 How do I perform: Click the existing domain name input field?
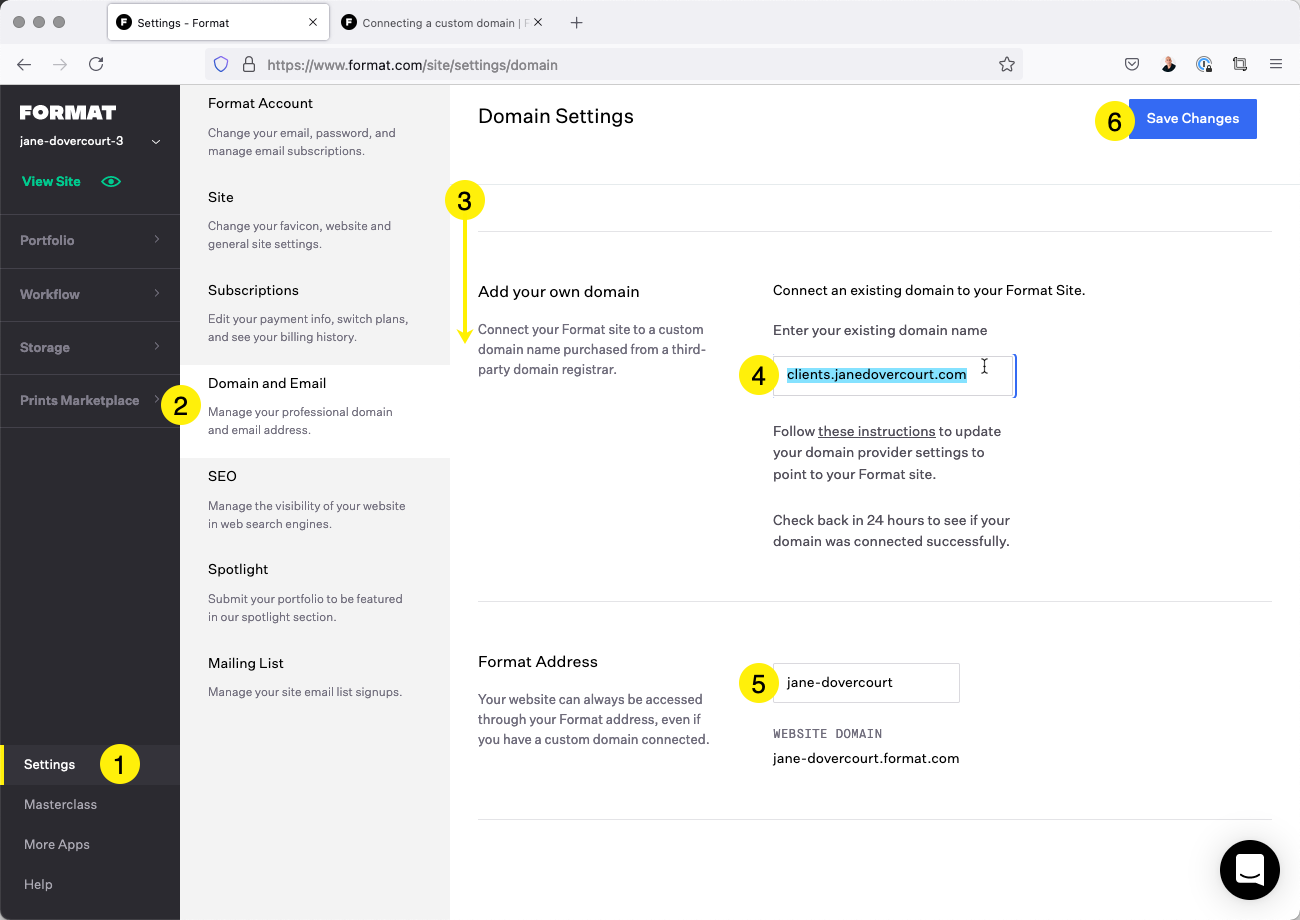point(893,376)
